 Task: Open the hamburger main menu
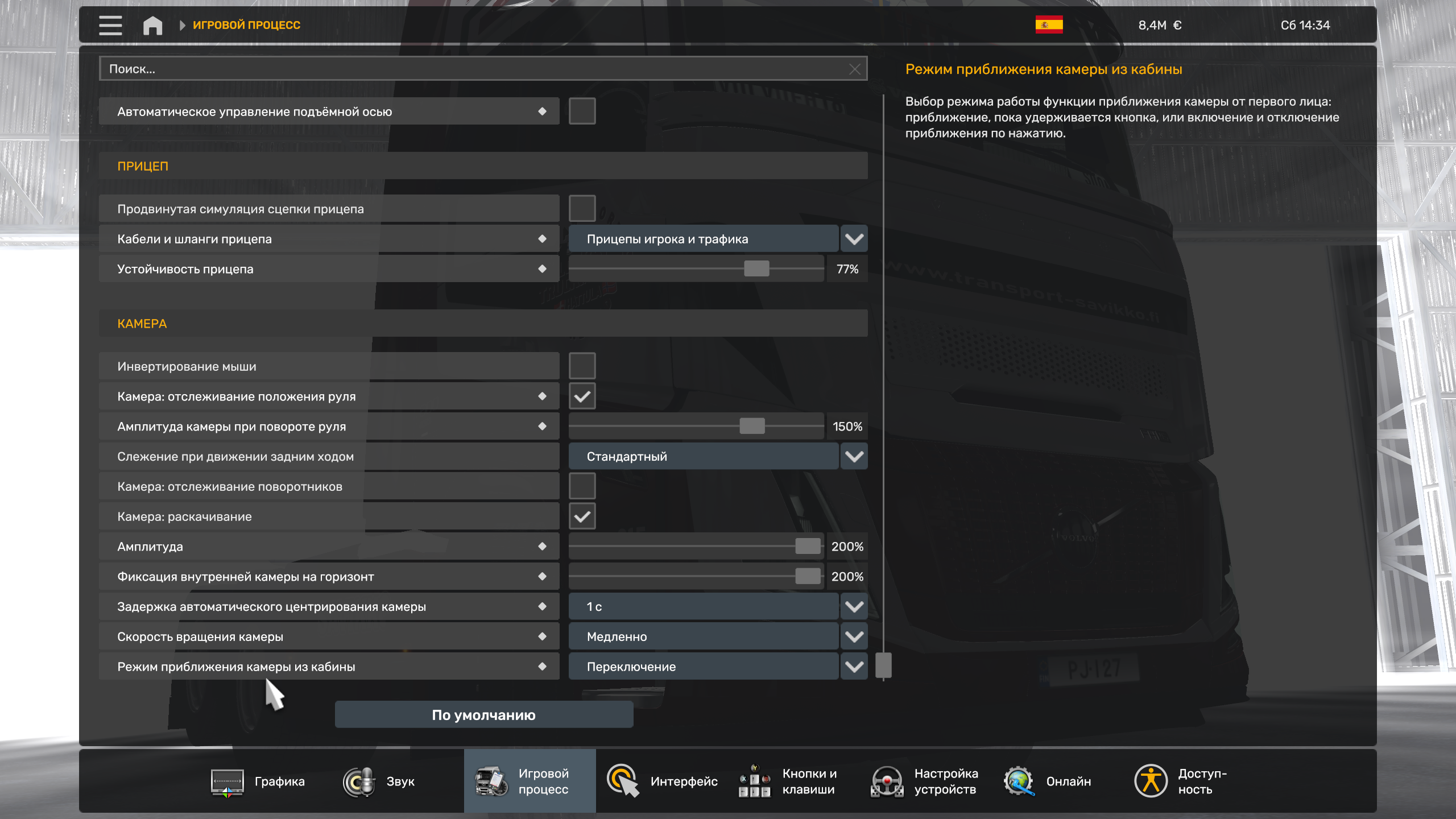tap(110, 25)
